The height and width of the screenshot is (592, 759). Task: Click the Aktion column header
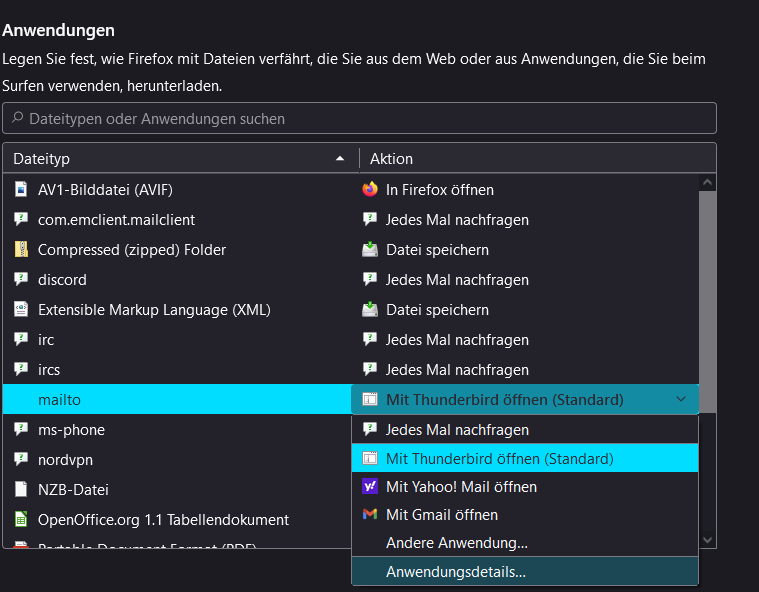click(x=538, y=159)
